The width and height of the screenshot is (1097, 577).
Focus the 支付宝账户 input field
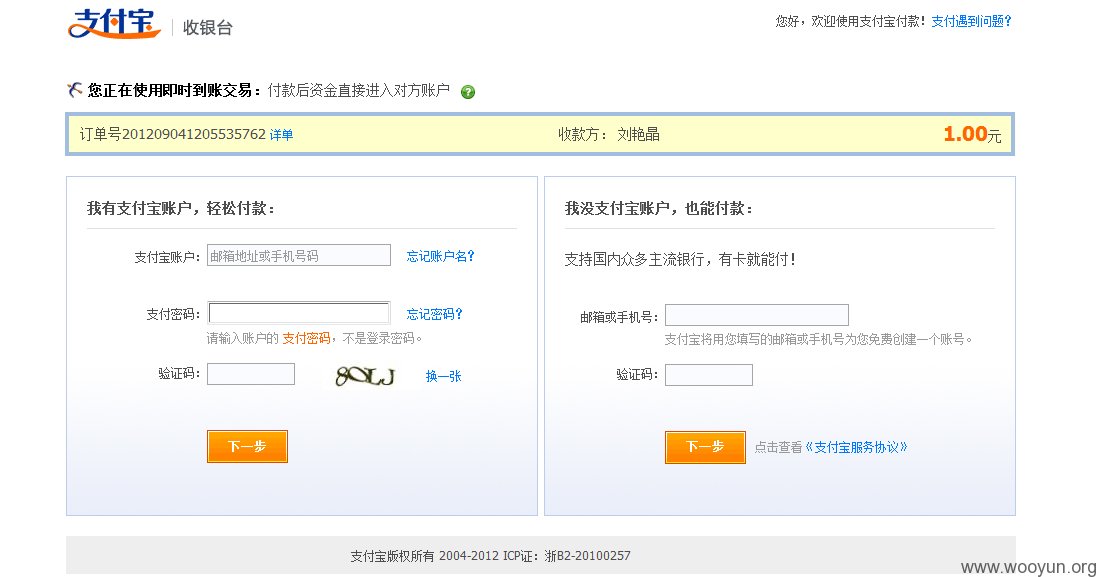click(299, 255)
